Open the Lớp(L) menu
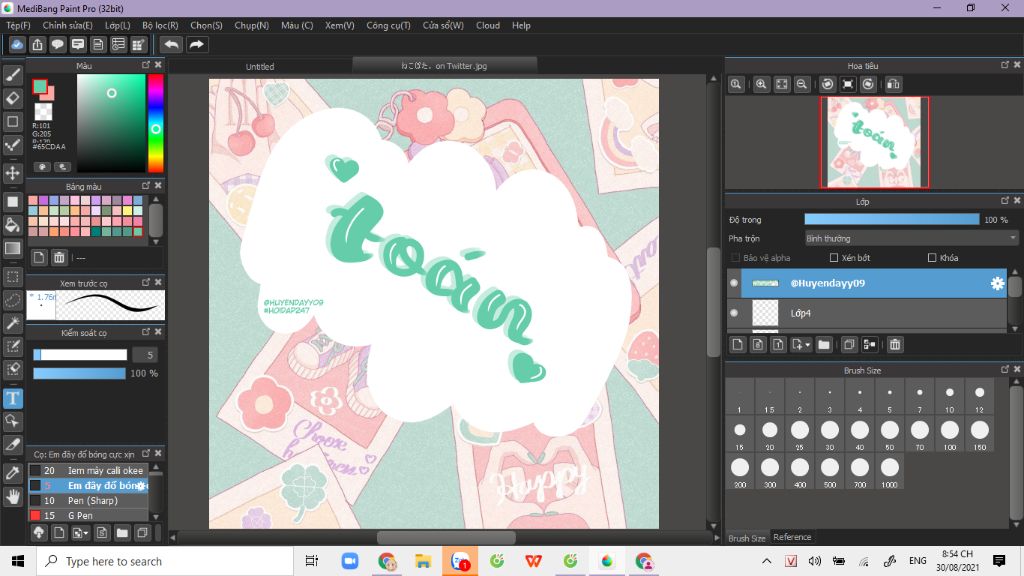Image resolution: width=1024 pixels, height=576 pixels. pyautogui.click(x=118, y=25)
